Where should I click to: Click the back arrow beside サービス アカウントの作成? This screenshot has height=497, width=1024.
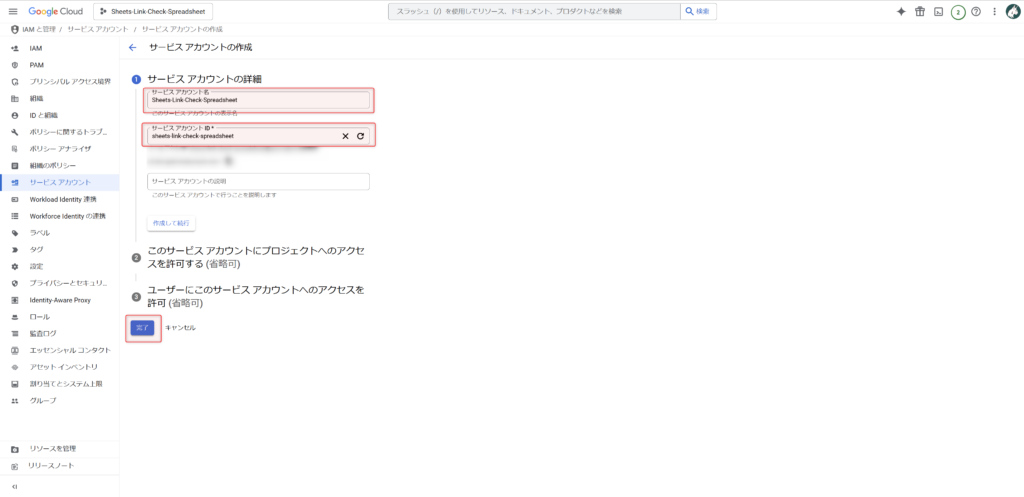(x=133, y=47)
